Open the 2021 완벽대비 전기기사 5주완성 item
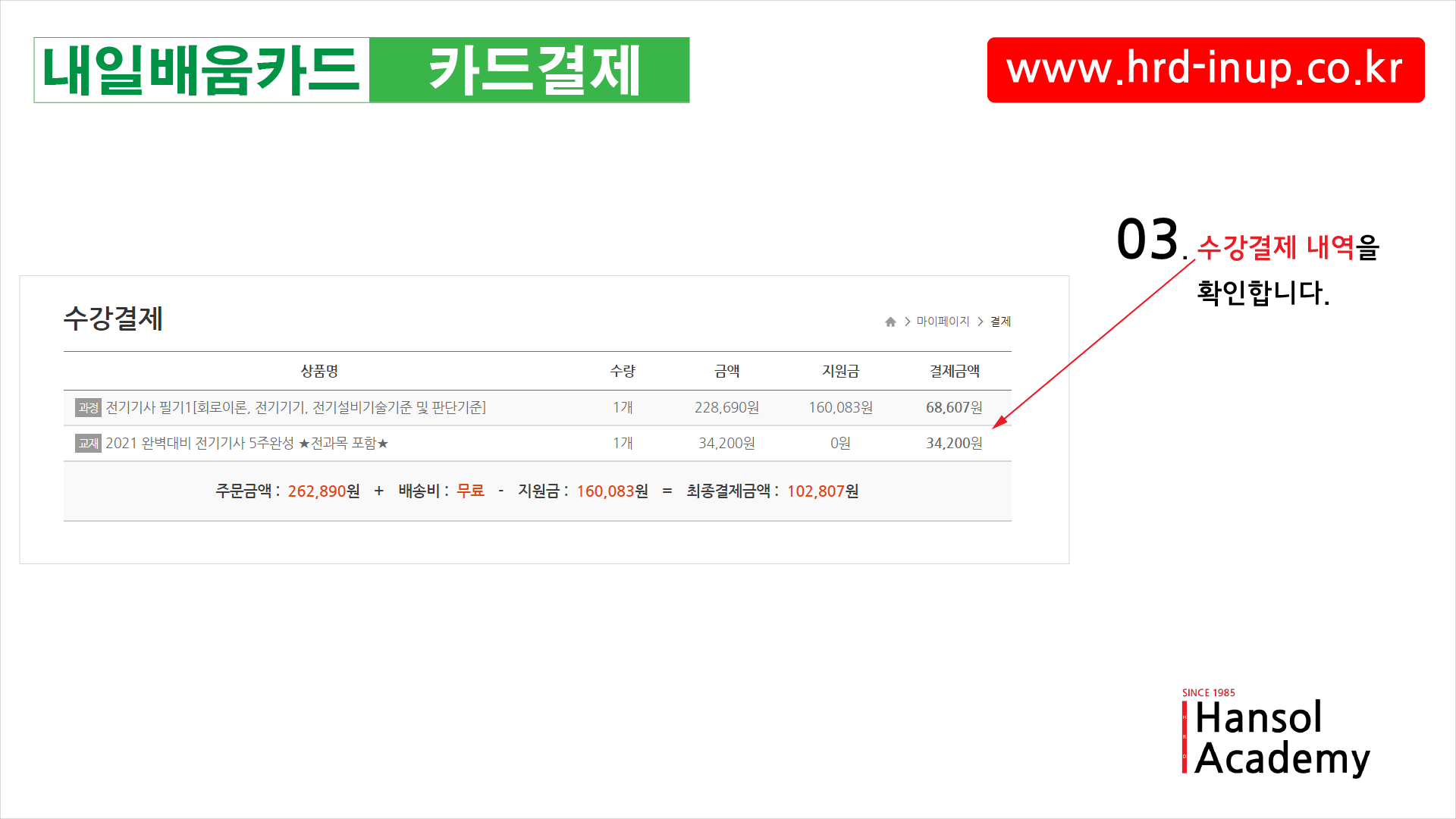The image size is (1456, 819). pos(247,444)
